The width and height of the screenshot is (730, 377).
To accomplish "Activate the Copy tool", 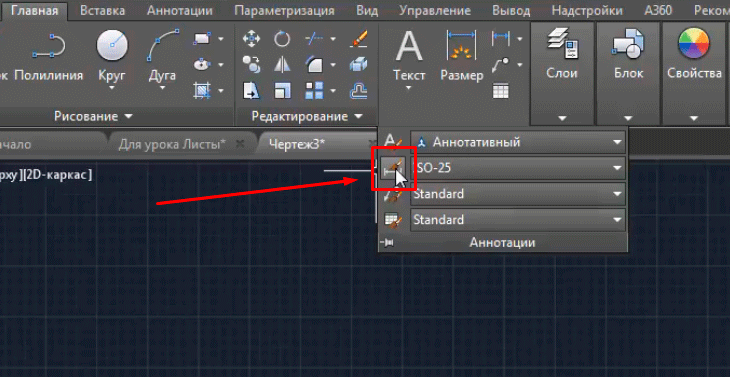I will point(251,64).
